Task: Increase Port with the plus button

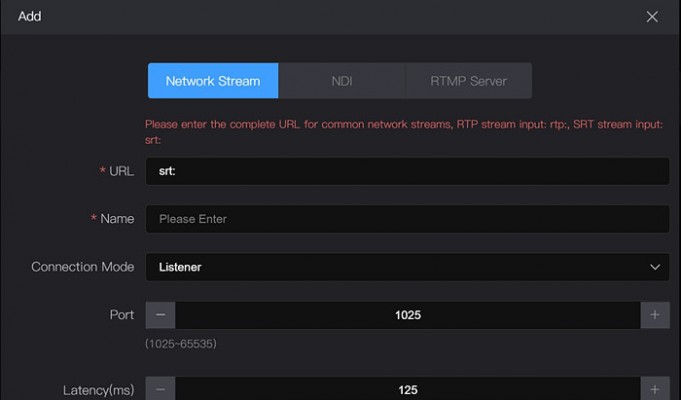Action: click(x=655, y=315)
